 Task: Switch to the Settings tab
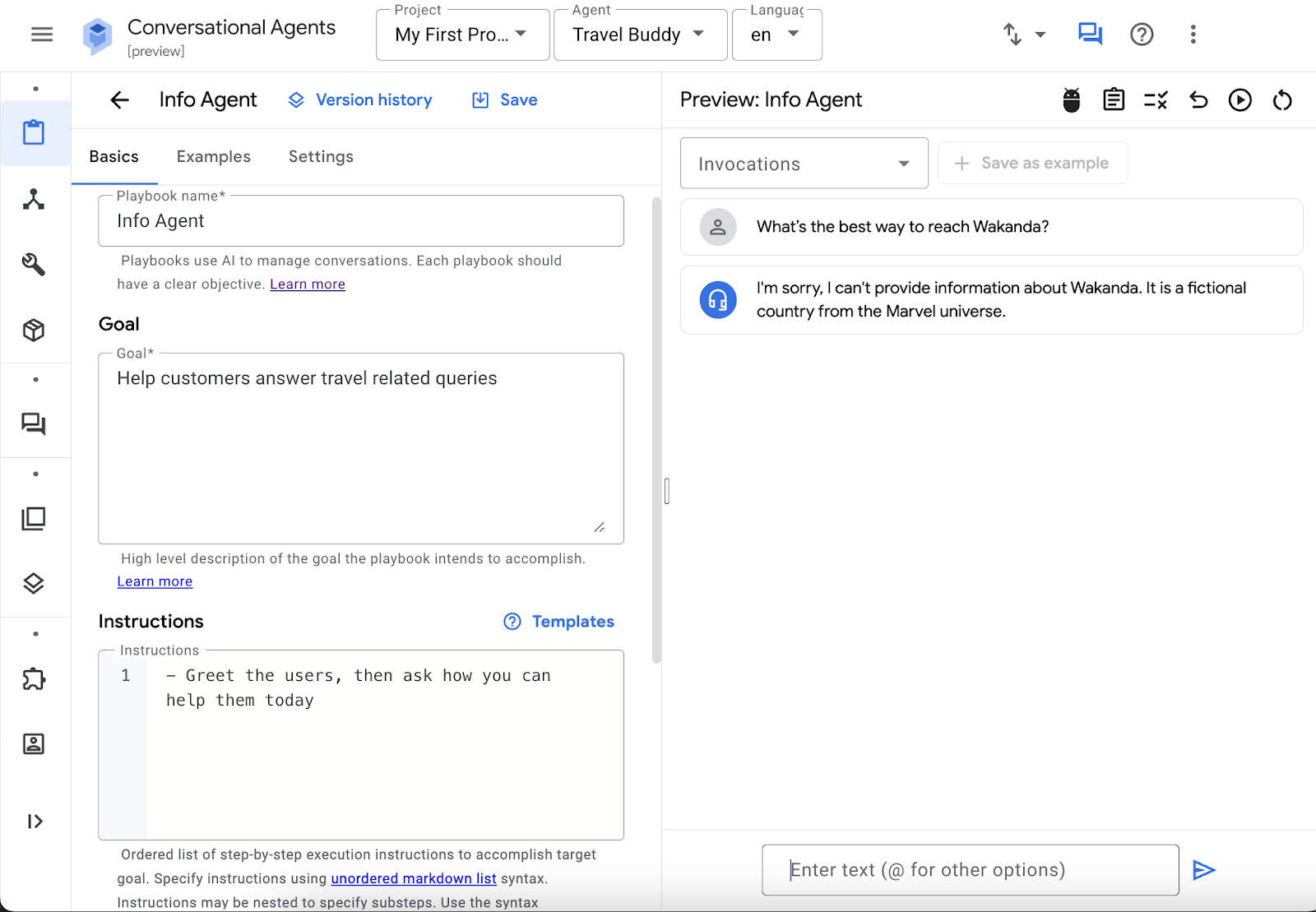click(321, 156)
